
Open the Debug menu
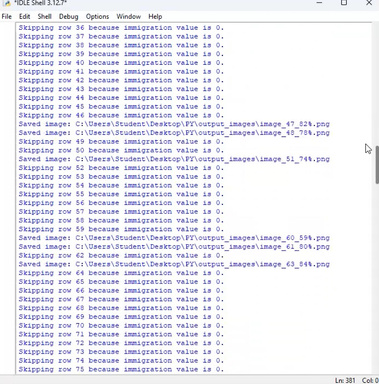coord(68,16)
